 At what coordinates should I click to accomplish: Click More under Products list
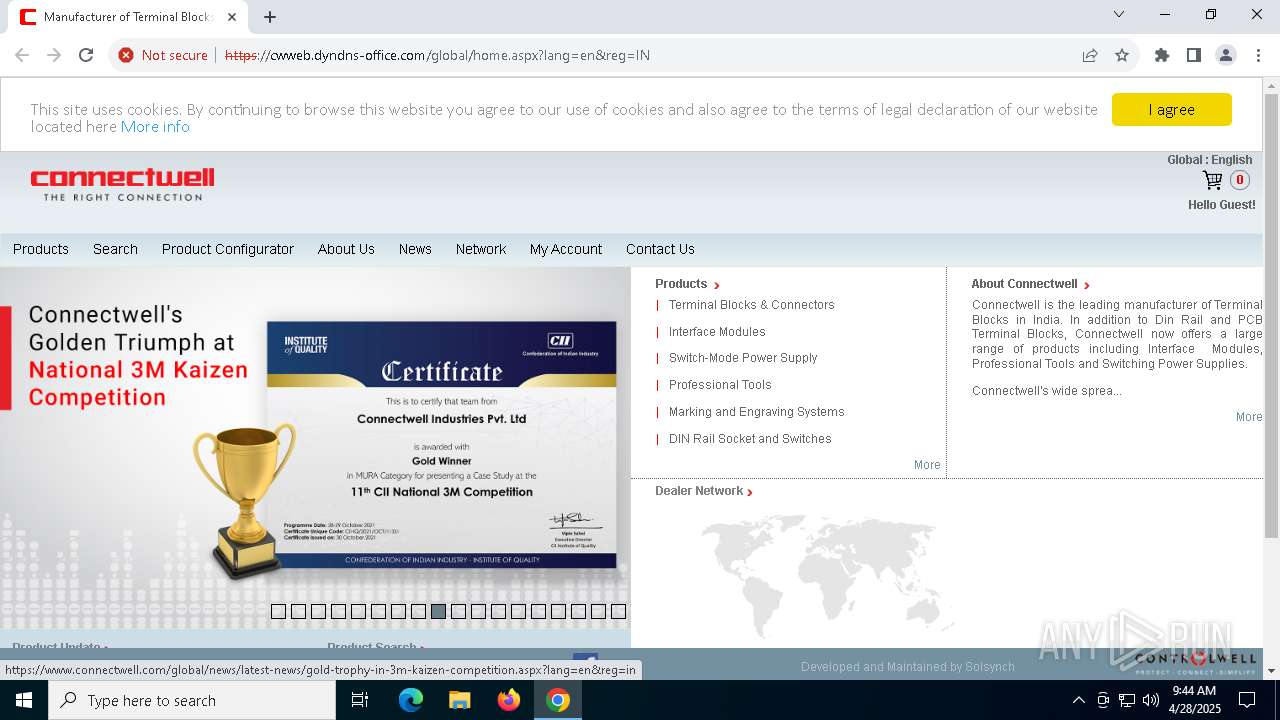(927, 465)
